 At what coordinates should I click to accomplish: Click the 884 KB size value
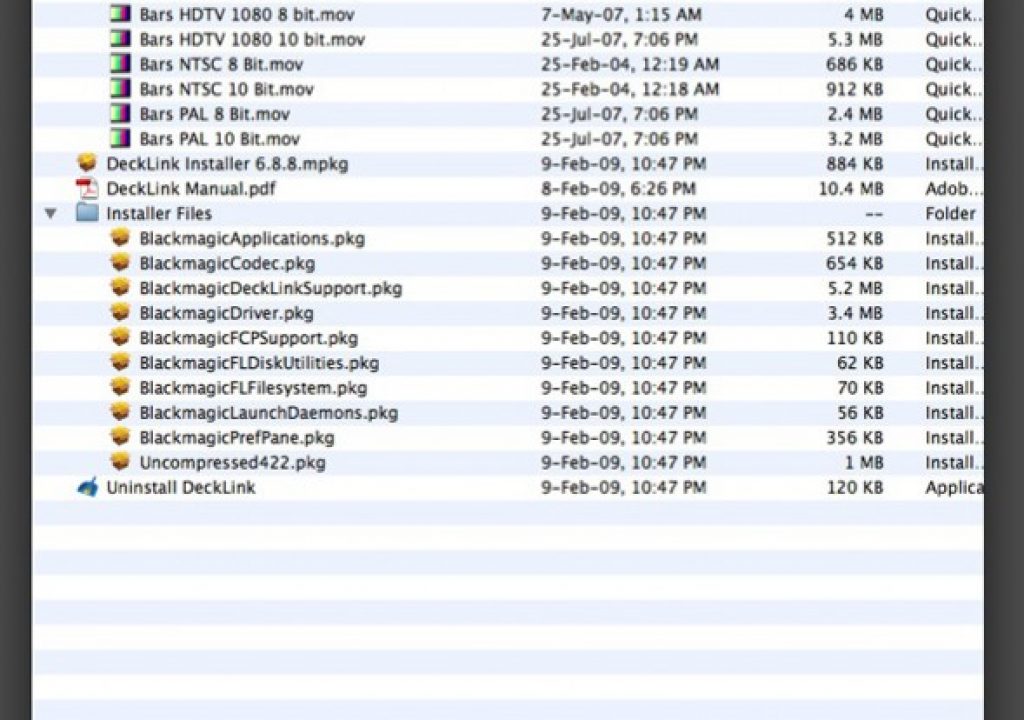coord(855,164)
